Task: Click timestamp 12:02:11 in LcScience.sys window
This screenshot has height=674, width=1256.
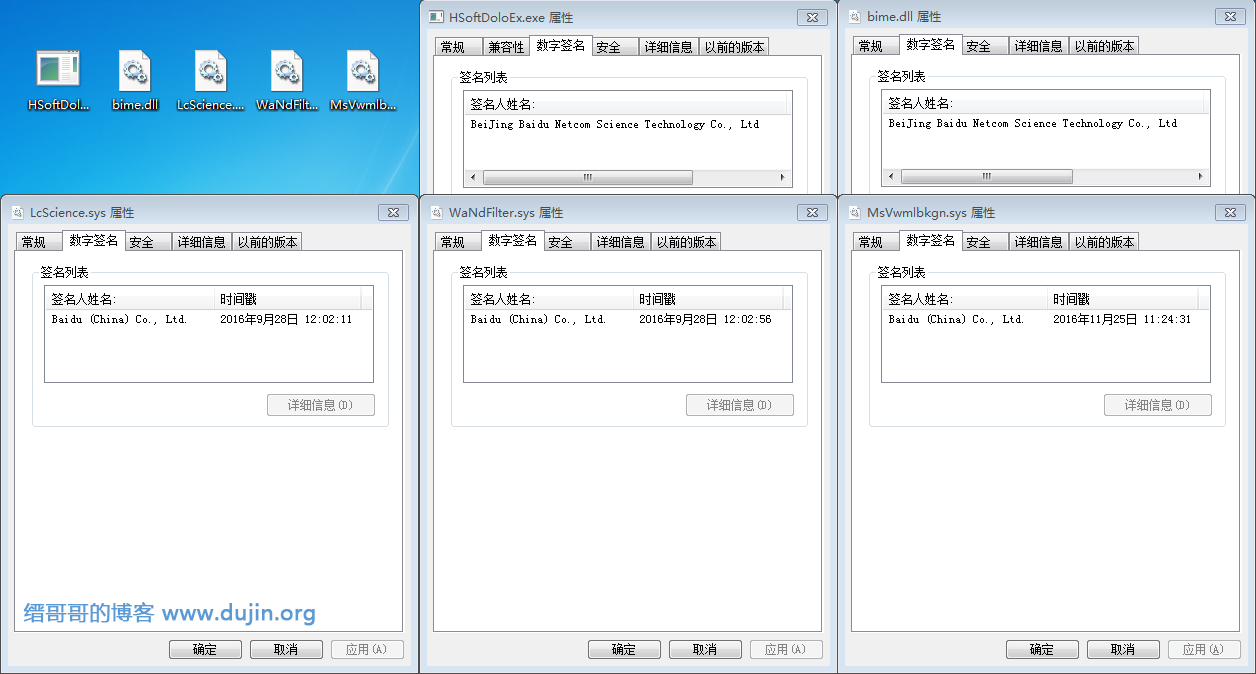Action: tap(328, 320)
